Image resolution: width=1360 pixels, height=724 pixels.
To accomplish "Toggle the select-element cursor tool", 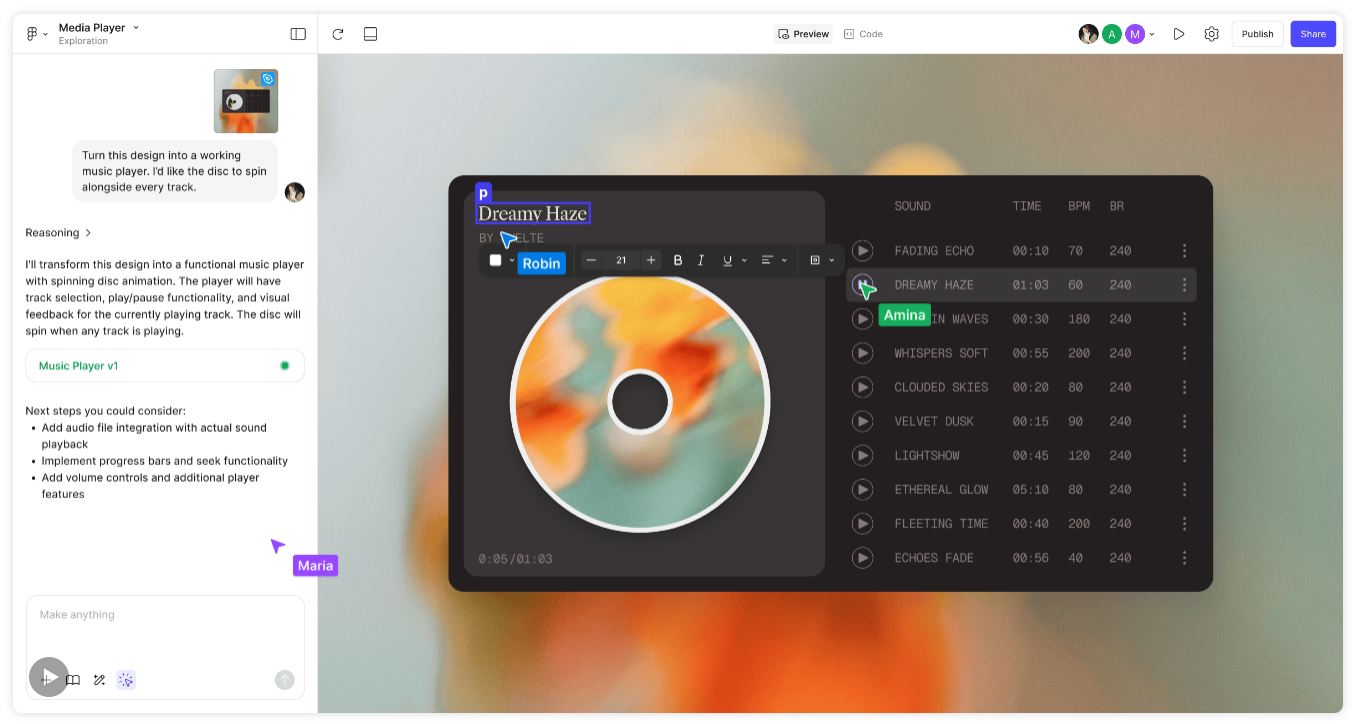I will pos(126,680).
